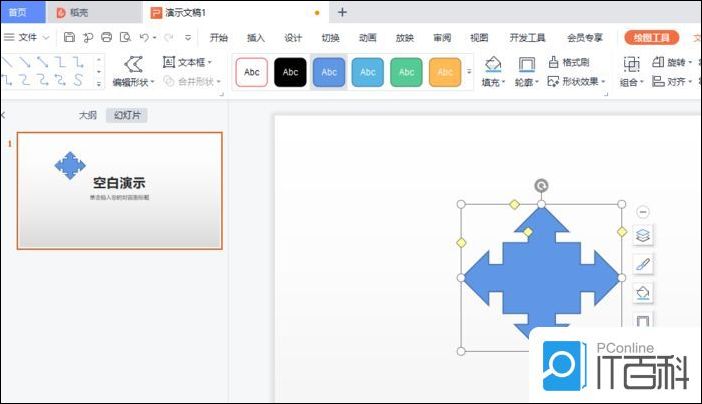
Task: Expand the shape styles gallery arrow
Action: click(x=469, y=72)
